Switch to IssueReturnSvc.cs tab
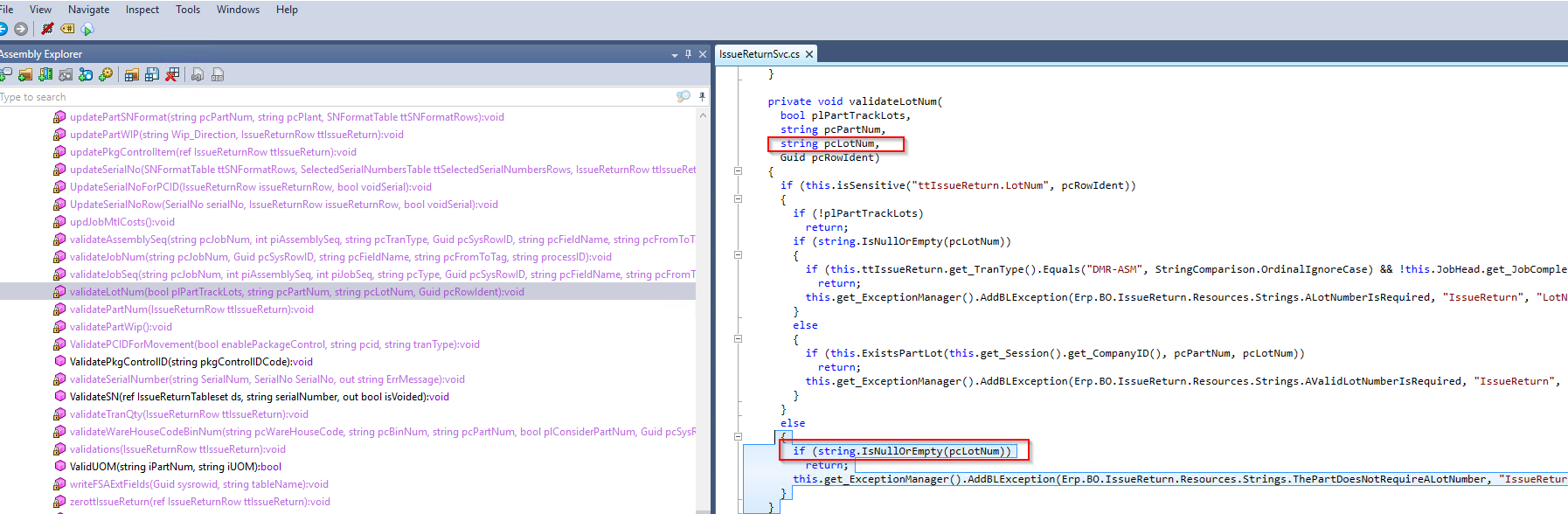Image resolution: width=1568 pixels, height=514 pixels. (x=759, y=54)
